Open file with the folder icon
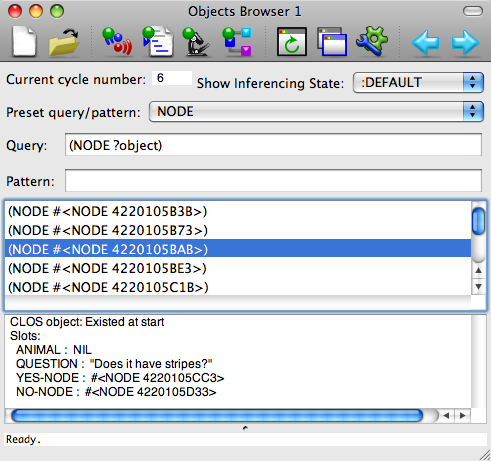Viewport: 491px width, 461px height. [64, 42]
